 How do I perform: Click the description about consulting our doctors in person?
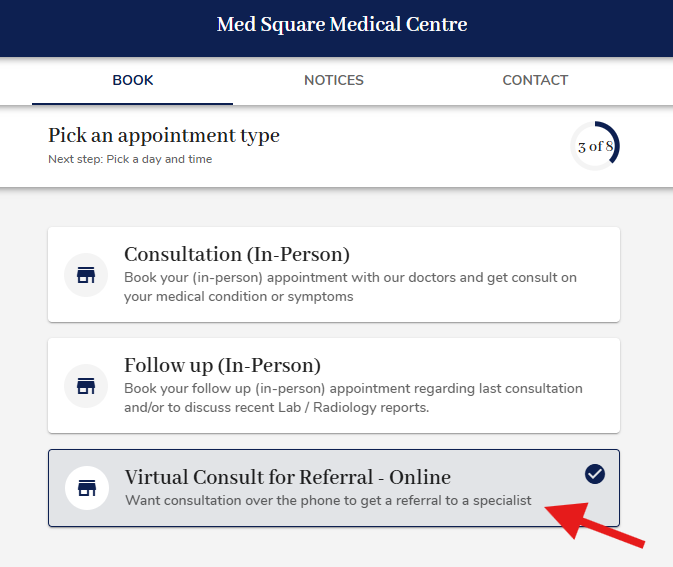pyautogui.click(x=350, y=287)
